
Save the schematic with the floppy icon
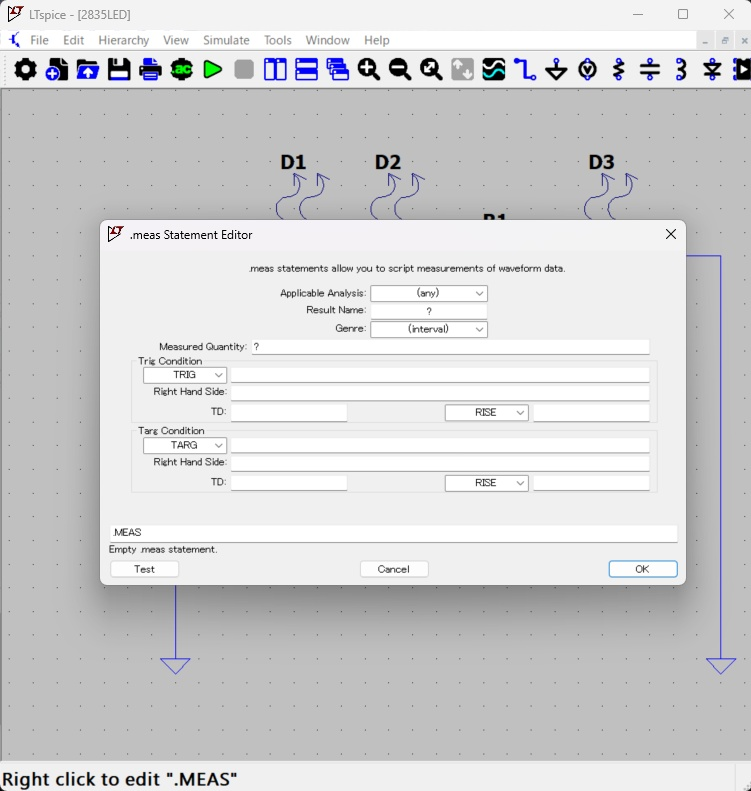(x=119, y=69)
